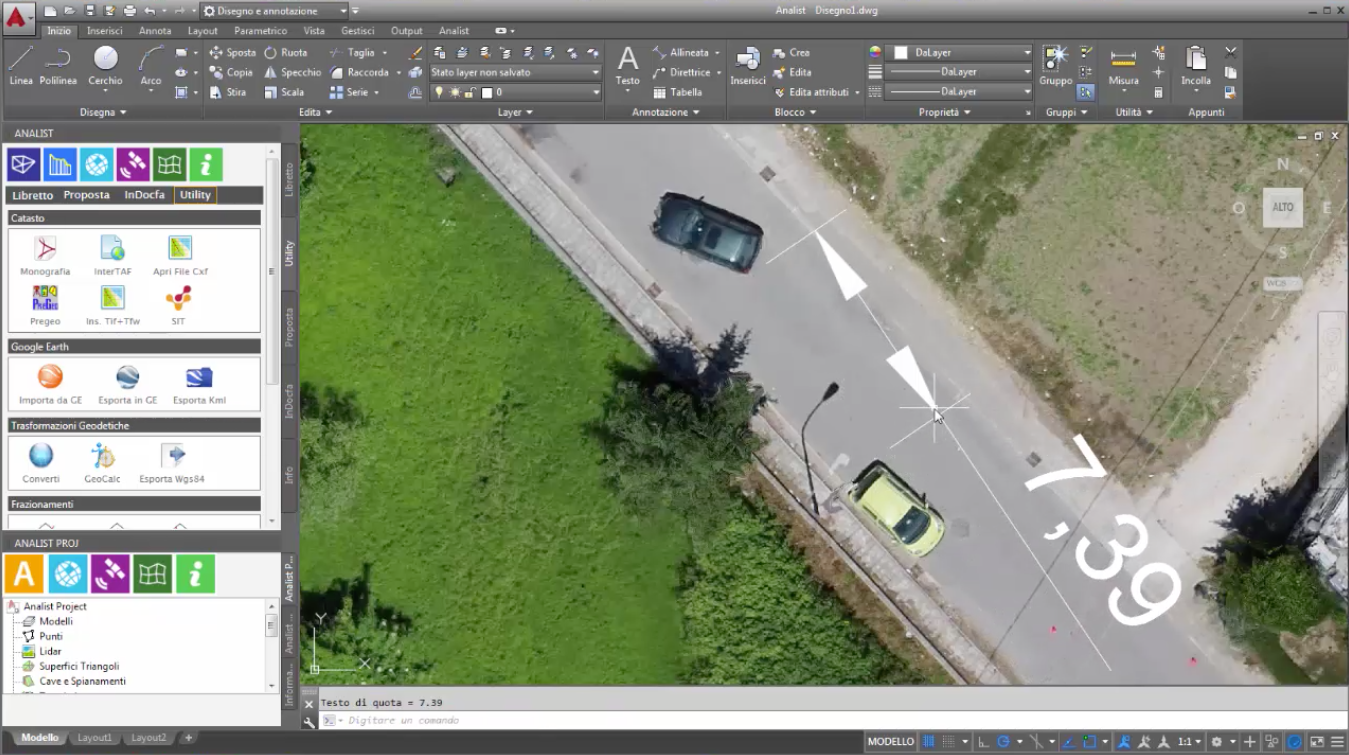Pick the Arco arc tool
The image size is (1349, 755).
tap(150, 66)
